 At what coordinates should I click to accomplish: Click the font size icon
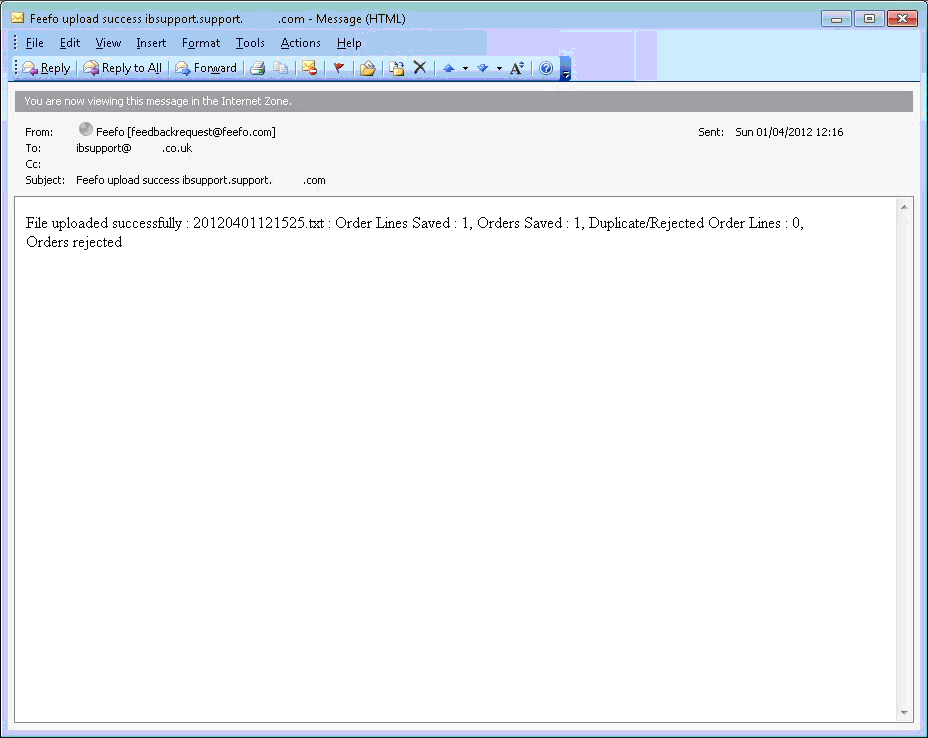516,68
